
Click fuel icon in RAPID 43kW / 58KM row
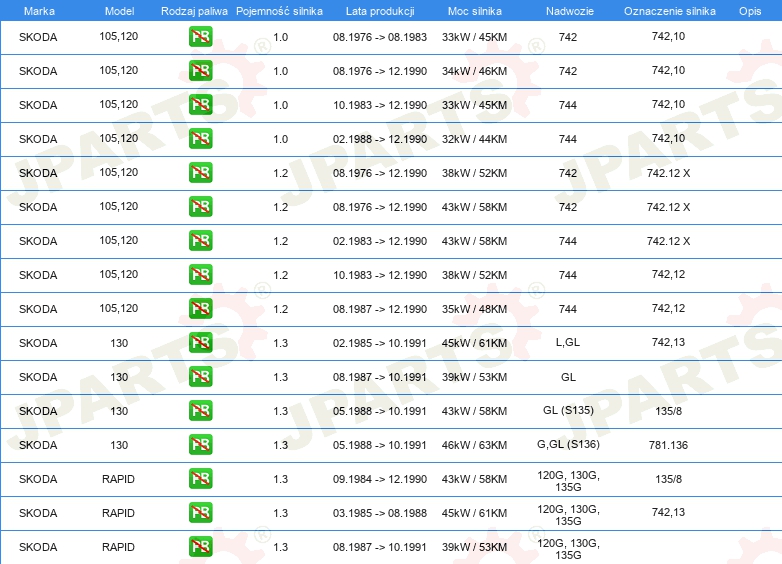(x=200, y=478)
